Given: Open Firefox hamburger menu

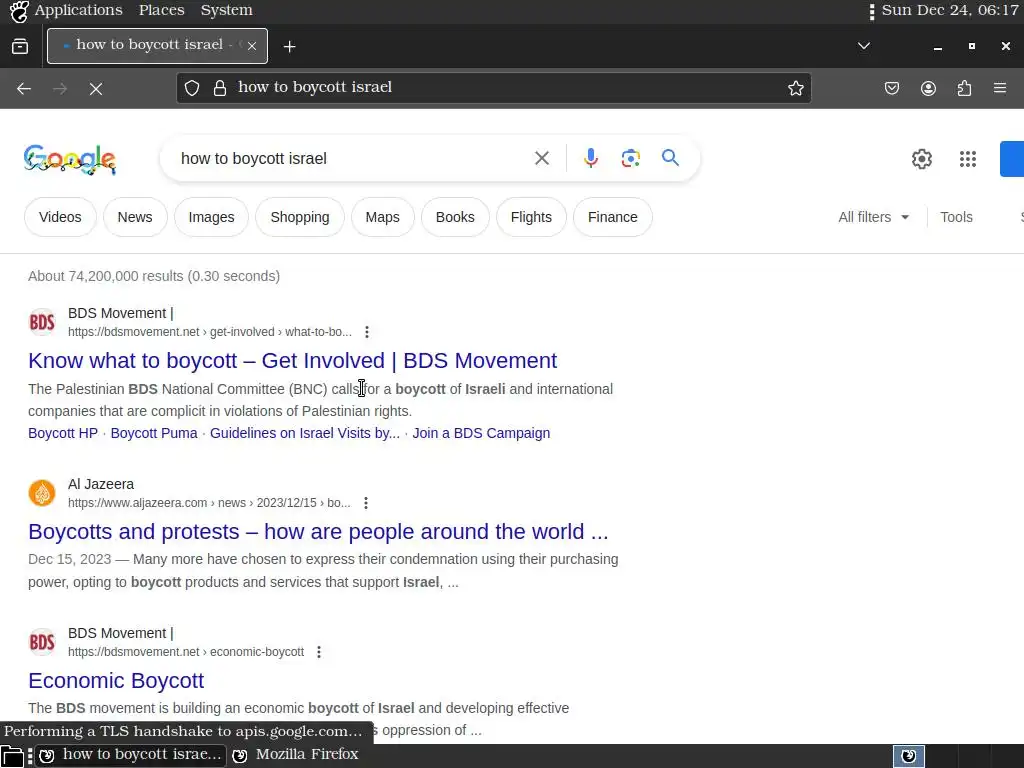Looking at the screenshot, I should click(1000, 88).
